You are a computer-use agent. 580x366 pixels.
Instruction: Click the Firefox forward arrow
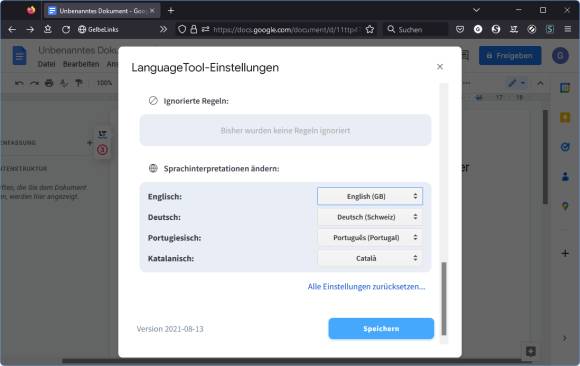point(30,29)
